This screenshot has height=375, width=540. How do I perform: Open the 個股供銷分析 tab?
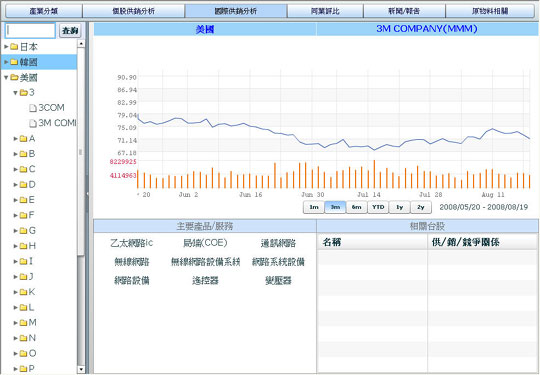click(134, 11)
